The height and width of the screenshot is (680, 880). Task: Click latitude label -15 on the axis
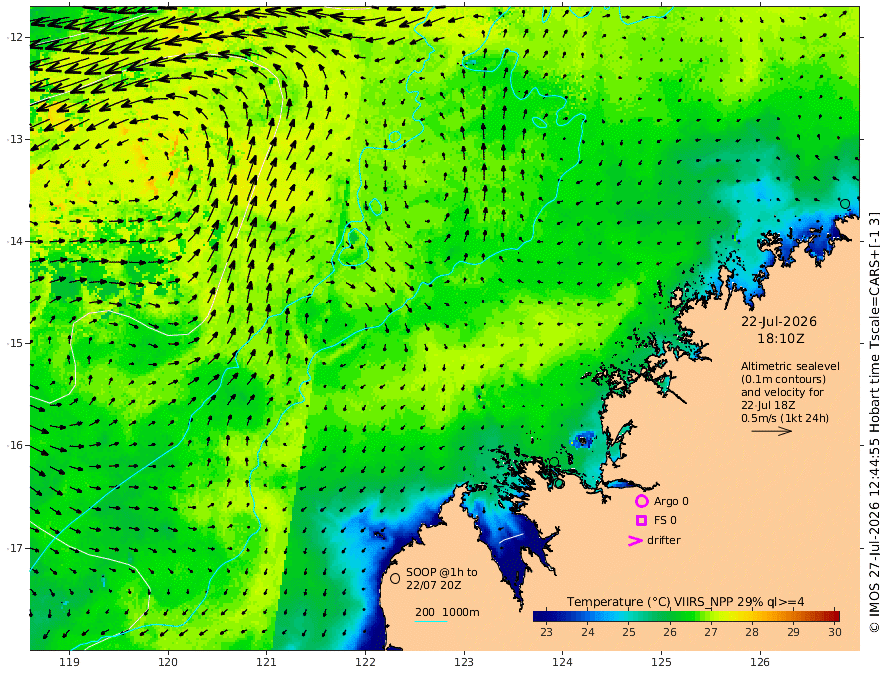point(15,343)
